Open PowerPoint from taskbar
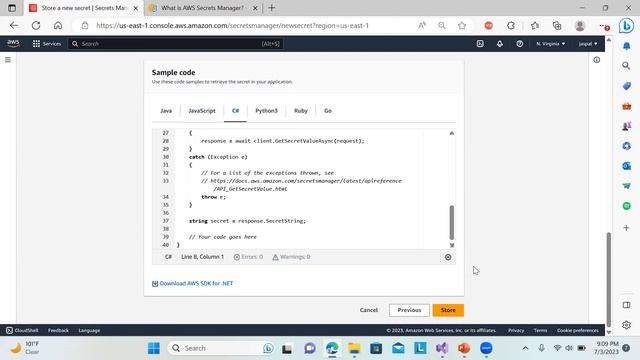The height and width of the screenshot is (360, 640). point(464,348)
